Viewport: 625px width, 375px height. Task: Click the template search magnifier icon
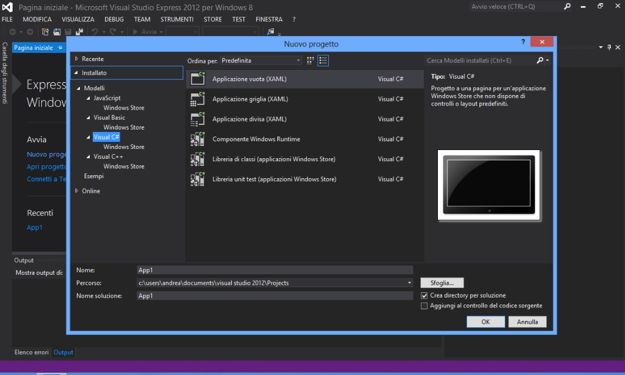pyautogui.click(x=540, y=60)
